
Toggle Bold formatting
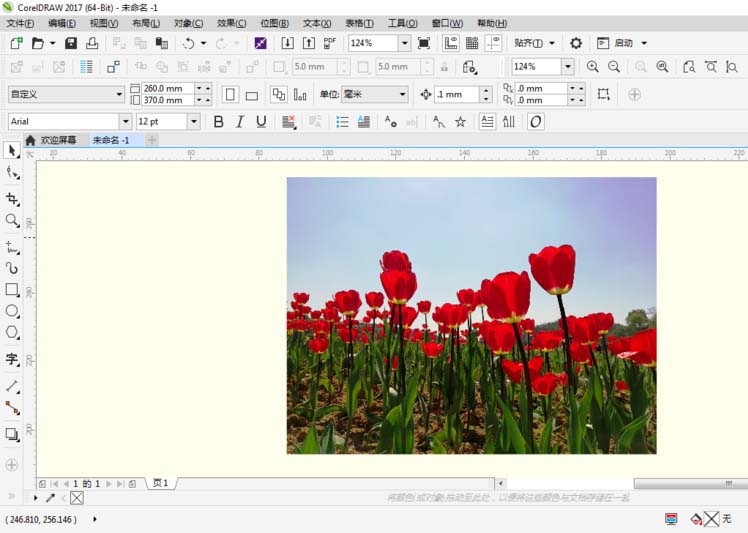point(218,122)
